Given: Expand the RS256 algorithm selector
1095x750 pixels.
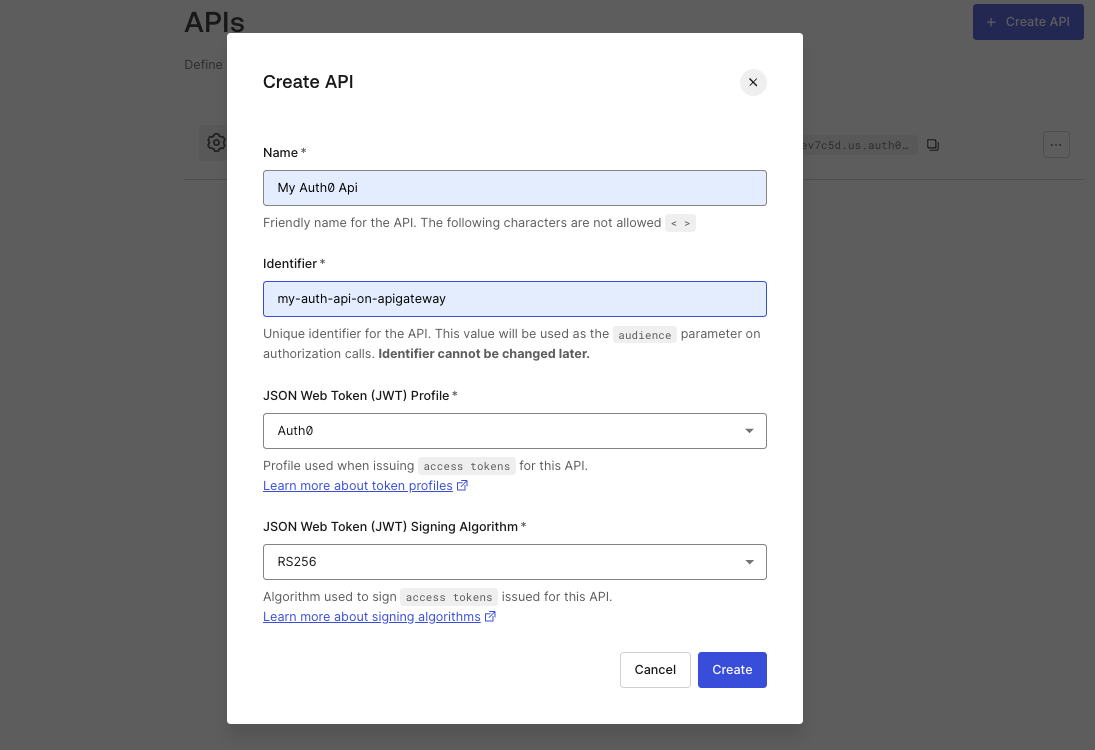Looking at the screenshot, I should (x=749, y=562).
